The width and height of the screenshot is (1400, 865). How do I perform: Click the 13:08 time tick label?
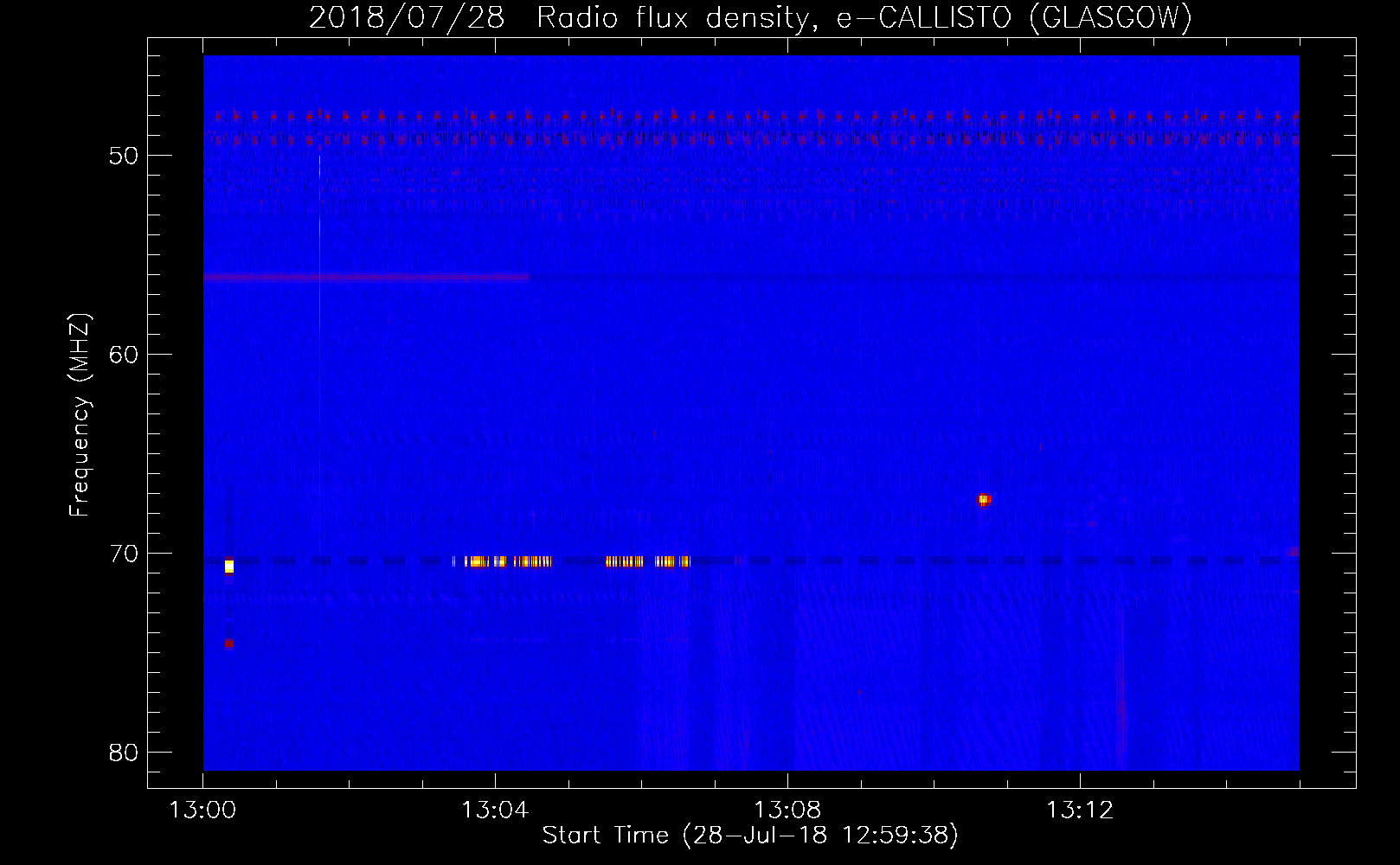tap(787, 811)
